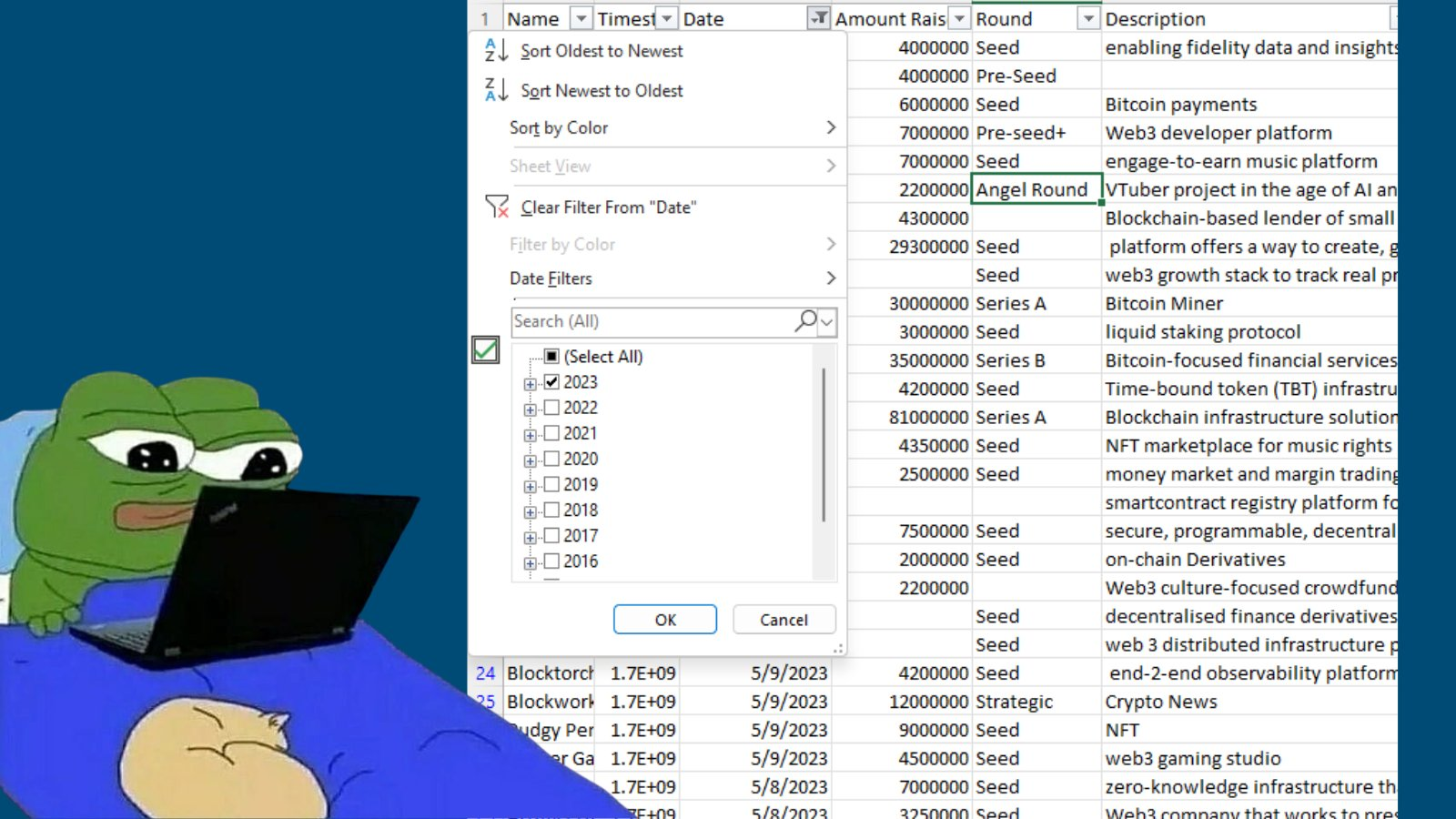Open the Name column filter arrow

[x=581, y=18]
